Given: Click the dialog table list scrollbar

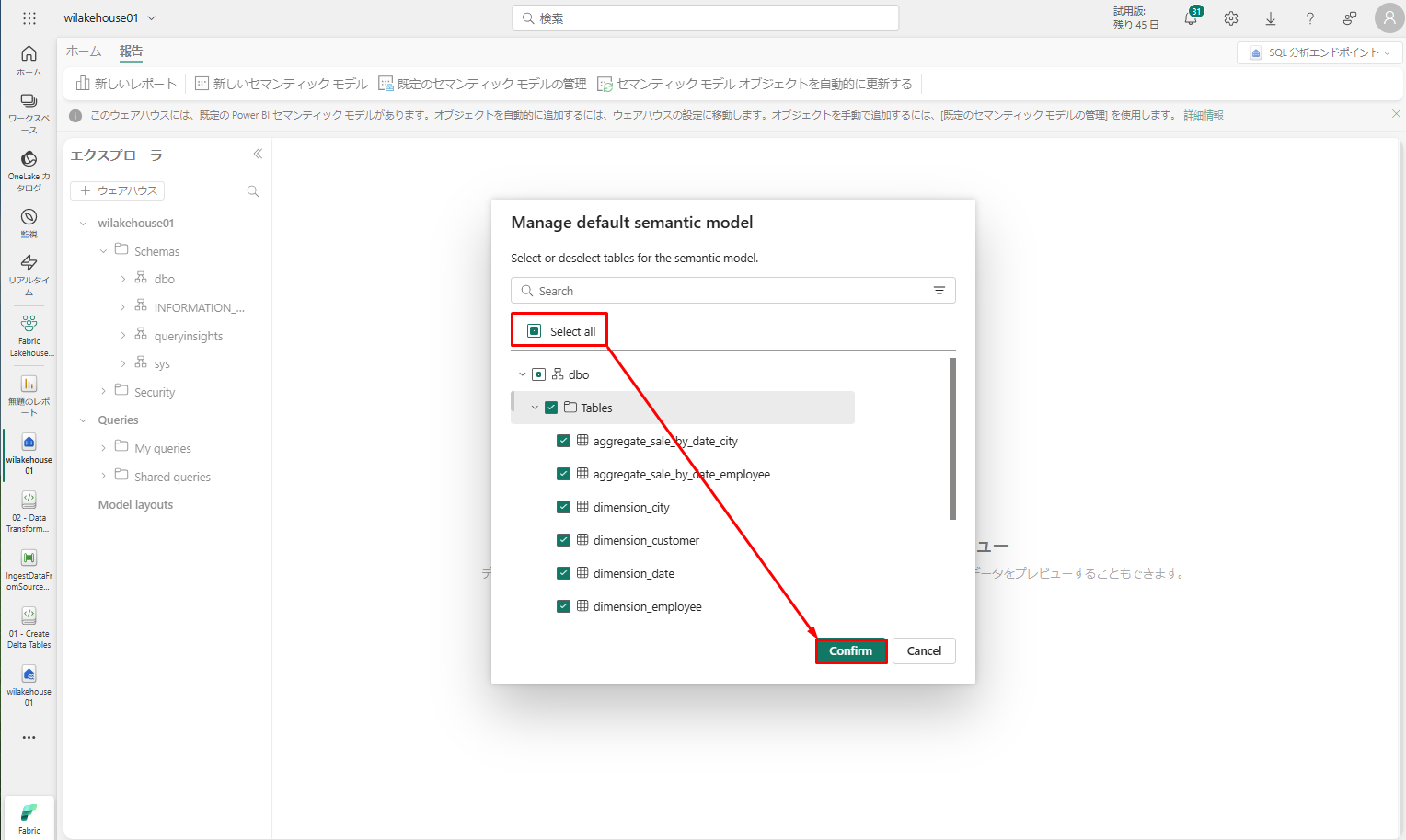Looking at the screenshot, I should pos(952,439).
